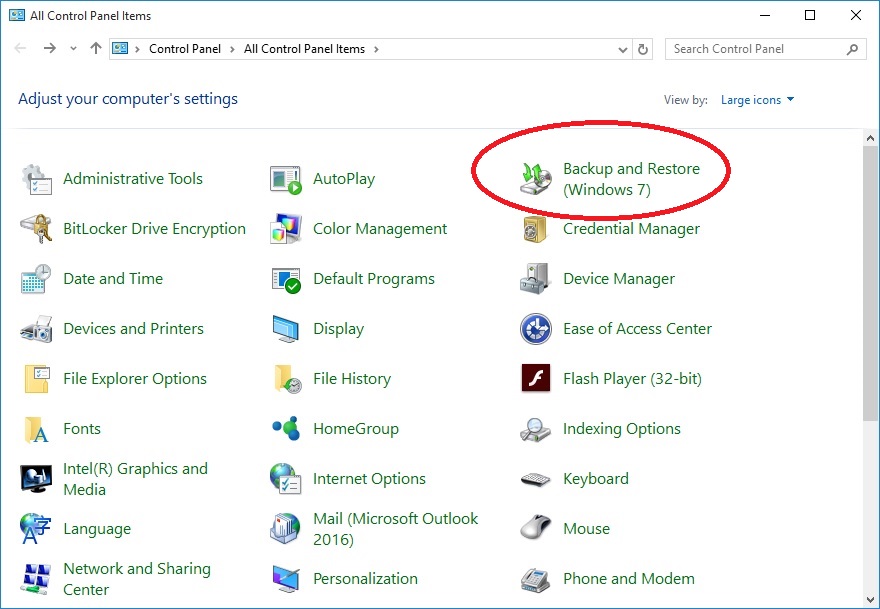Expand chevron after 'All Control Panel Items'
Image resolution: width=880 pixels, height=609 pixels.
[376, 49]
